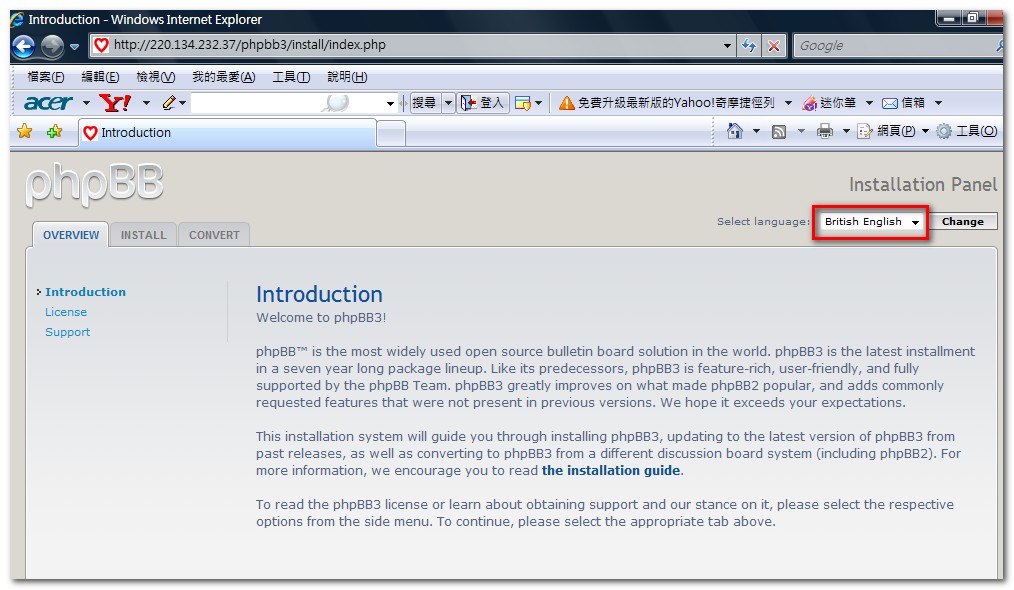The image size is (1014, 590).
Task: Click the Favorites Center star icon
Action: [x=25, y=132]
